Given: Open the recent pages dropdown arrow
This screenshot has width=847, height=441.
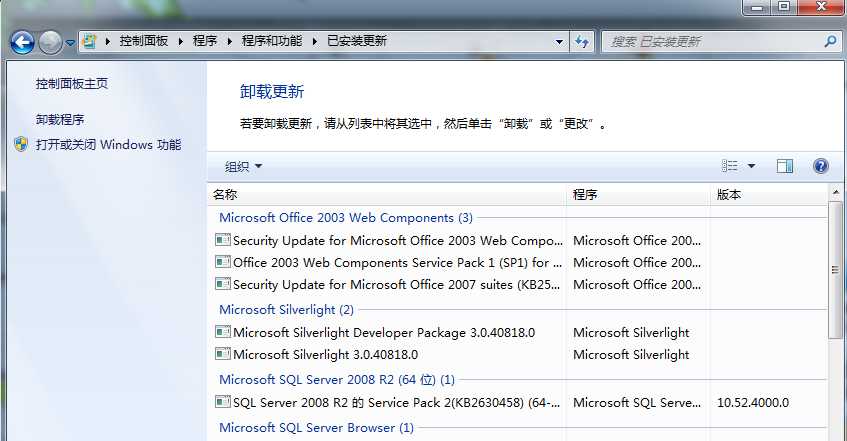Looking at the screenshot, I should (x=70, y=42).
